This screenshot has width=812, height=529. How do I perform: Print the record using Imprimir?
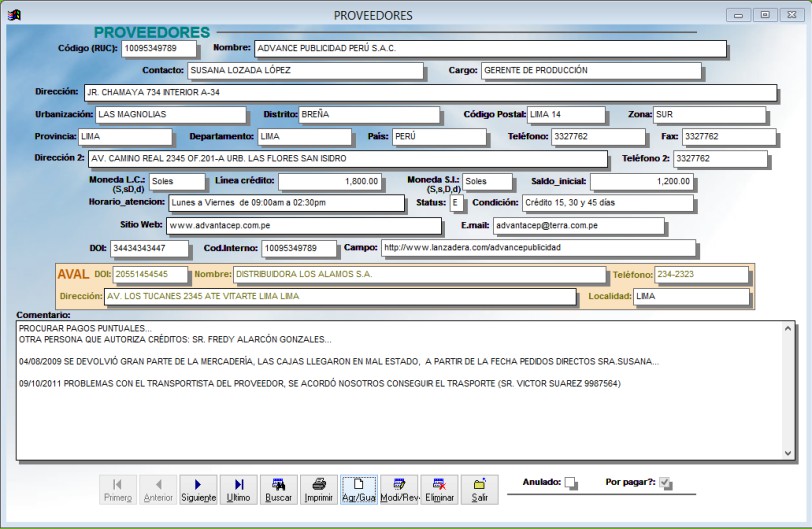[318, 490]
